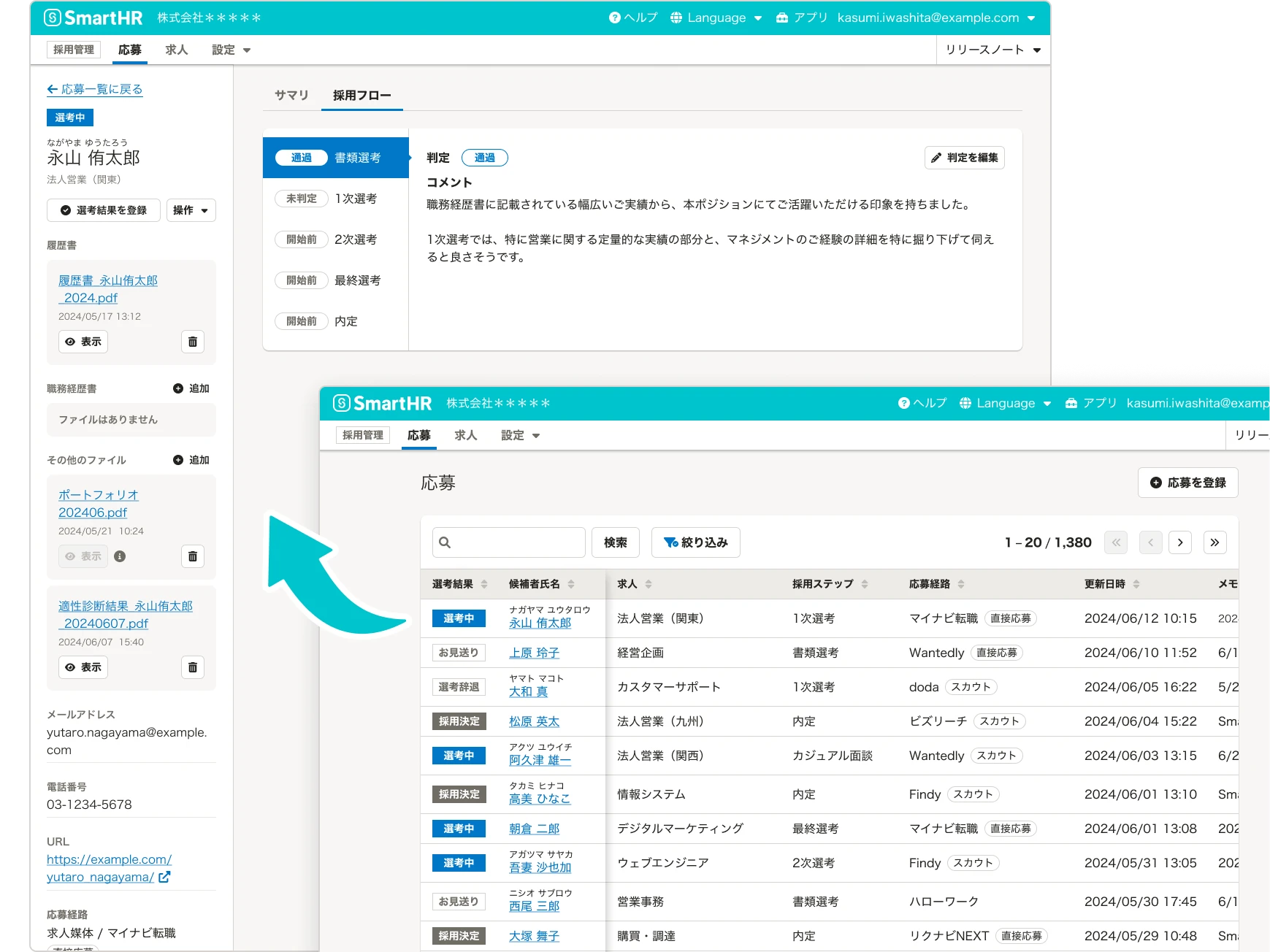Open Language menu in back window header
The image size is (1270, 952).
pyautogui.click(x=716, y=18)
